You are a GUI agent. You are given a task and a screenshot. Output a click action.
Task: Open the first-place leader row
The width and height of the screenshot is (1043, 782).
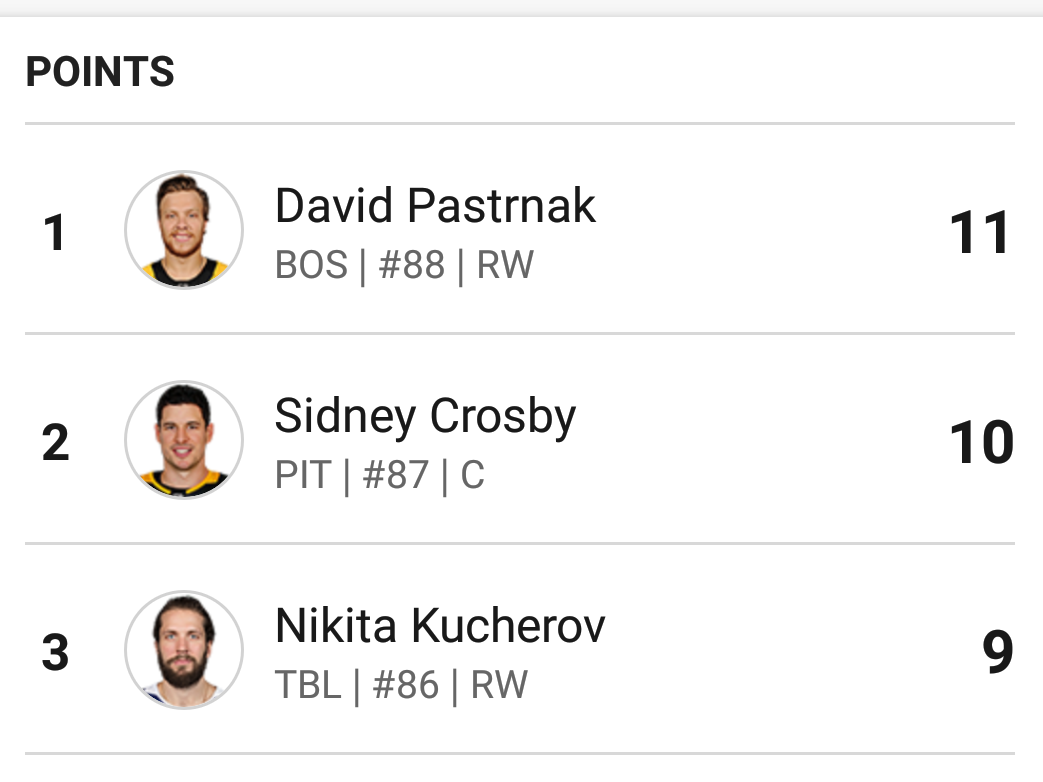(520, 229)
